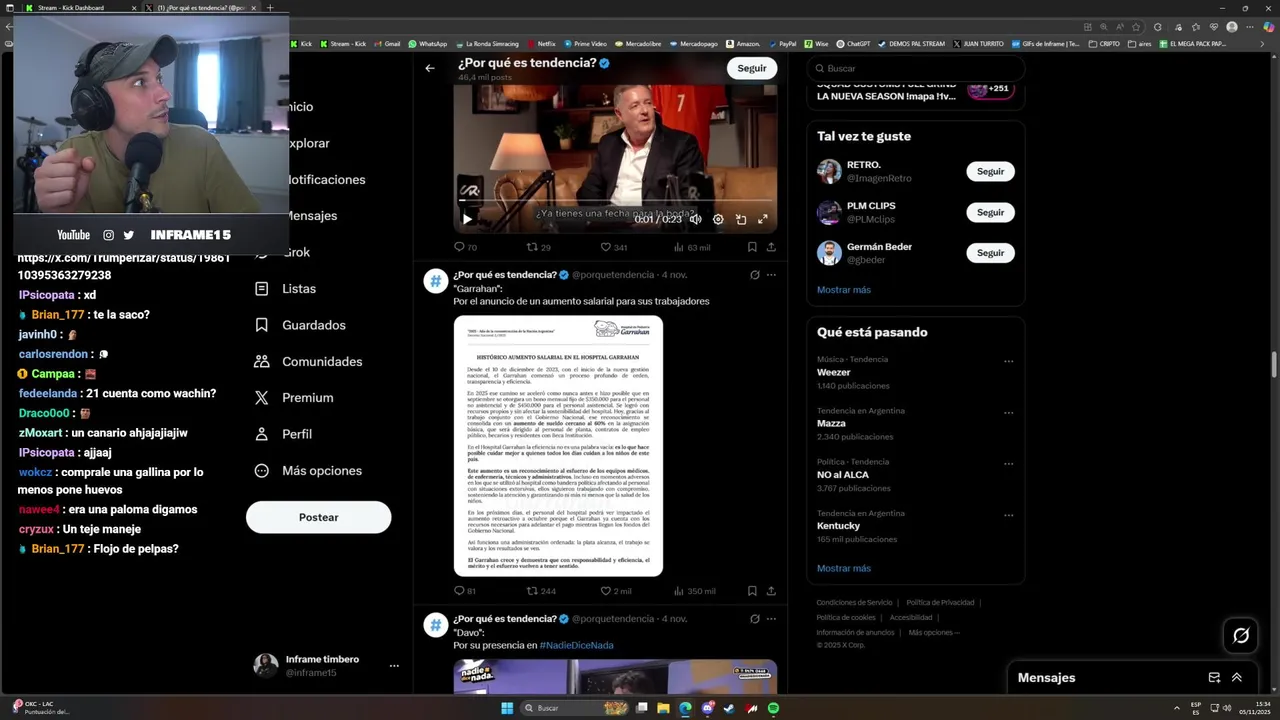Reply to the post with 70 comments
Screen dimensions: 1280x720
[x=465, y=247]
